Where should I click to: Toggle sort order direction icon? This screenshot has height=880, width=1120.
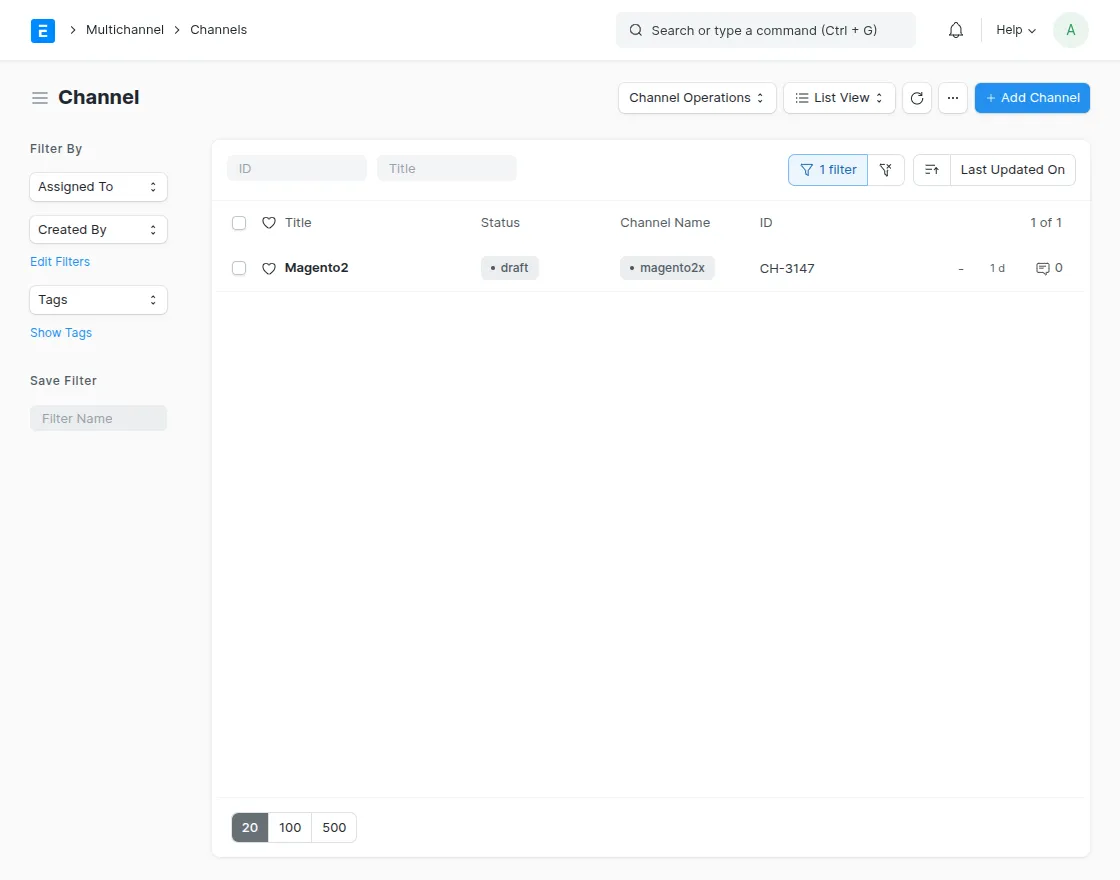pos(931,170)
